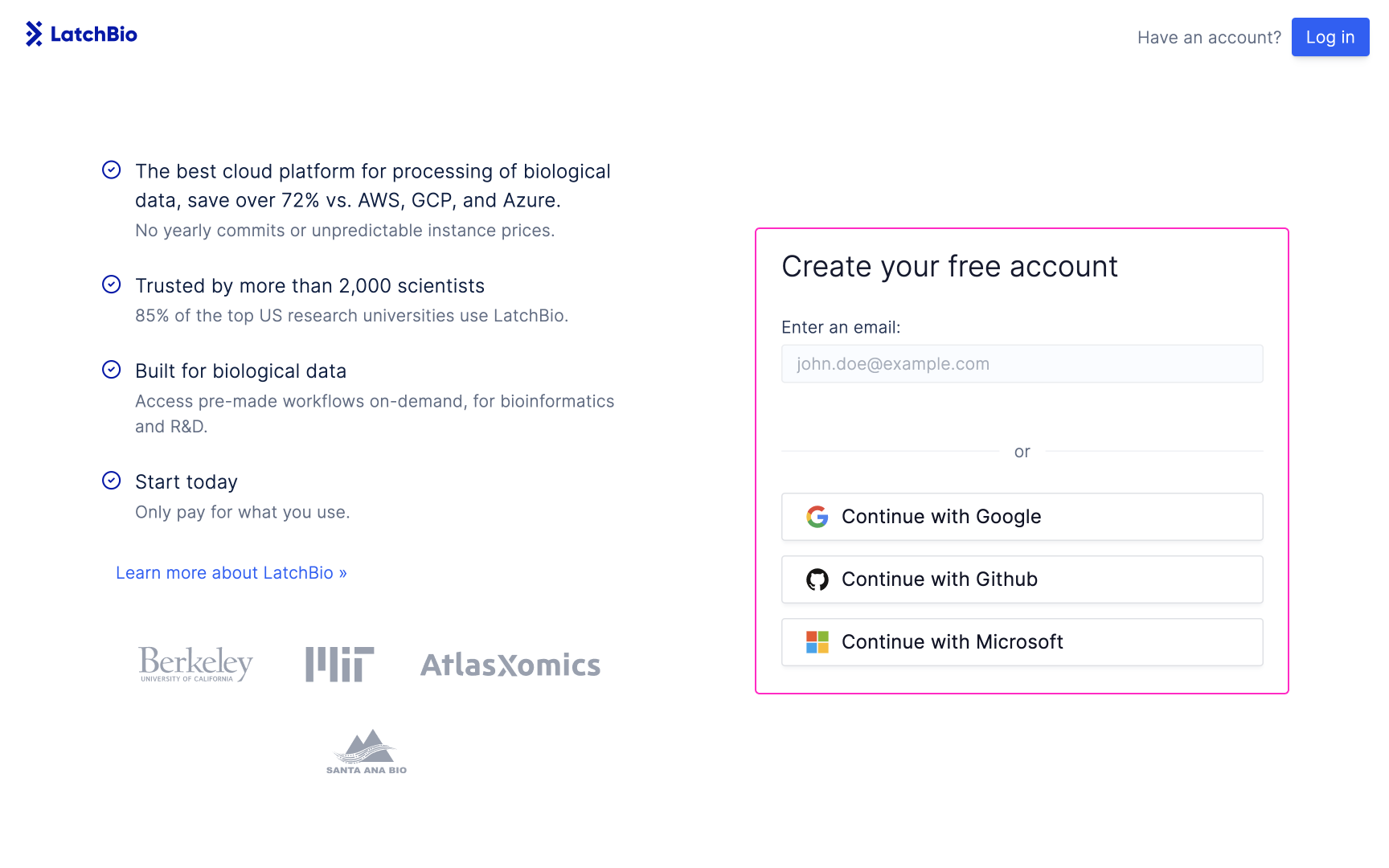Log in with the blue button

pyautogui.click(x=1330, y=37)
